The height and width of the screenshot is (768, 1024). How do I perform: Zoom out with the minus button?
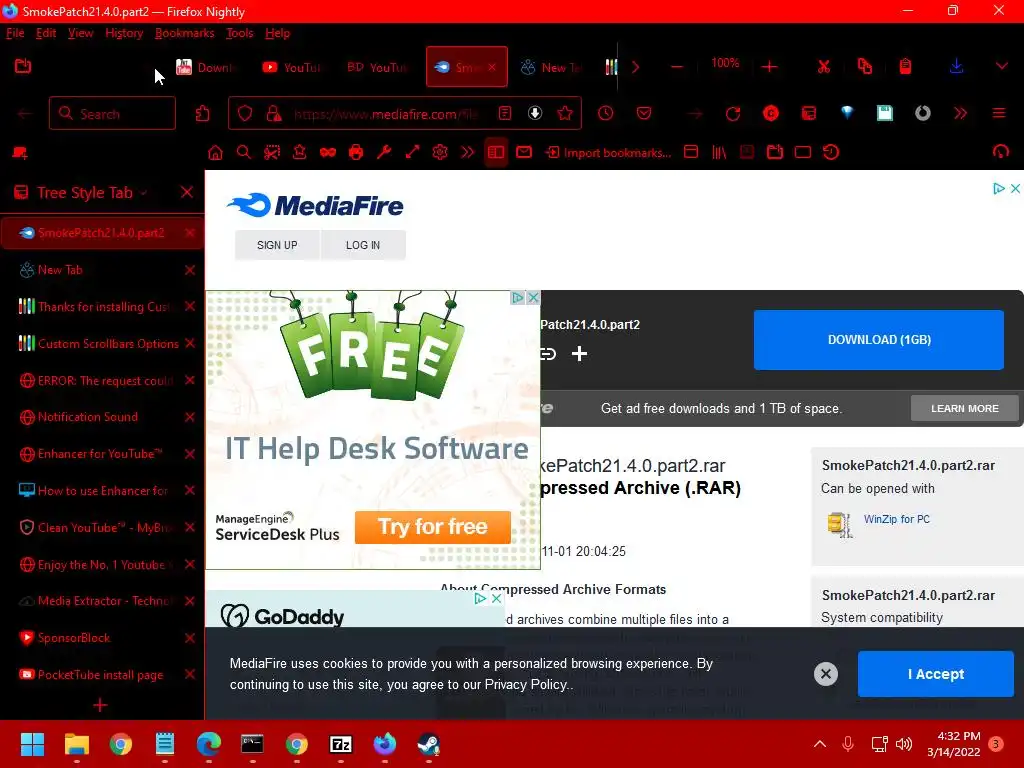[677, 67]
